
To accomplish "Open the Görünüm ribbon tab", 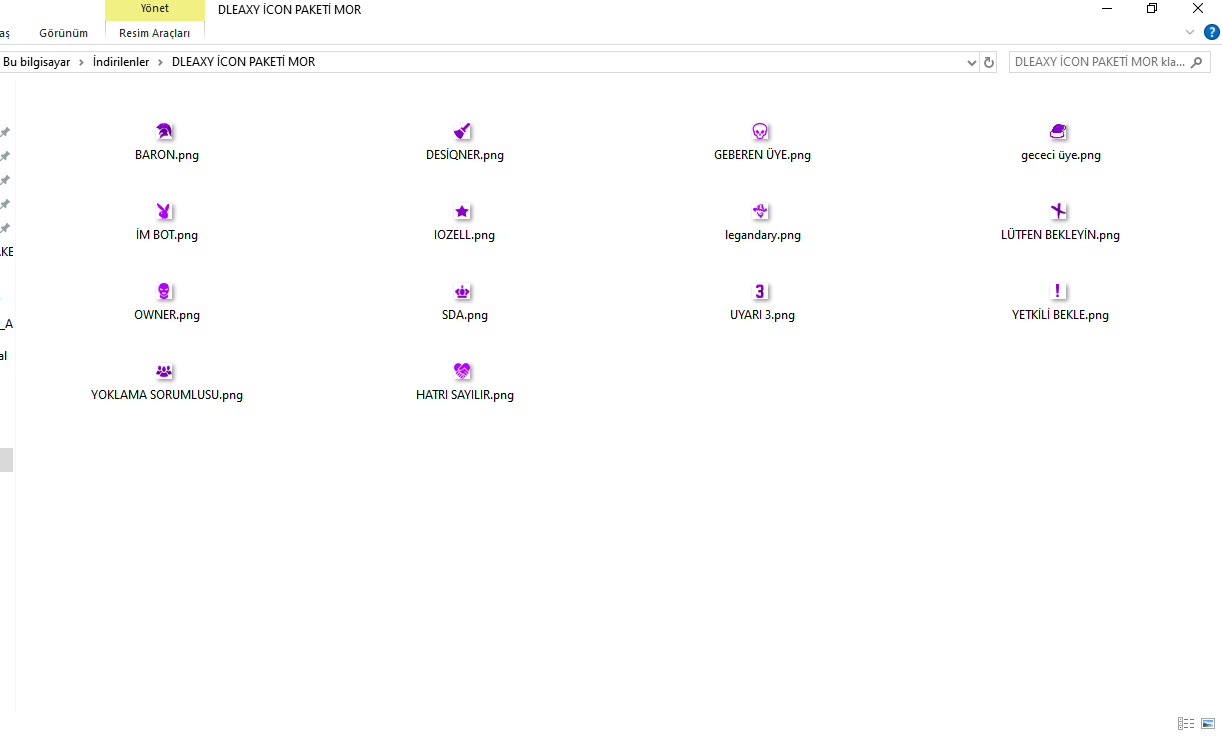I will click(63, 33).
